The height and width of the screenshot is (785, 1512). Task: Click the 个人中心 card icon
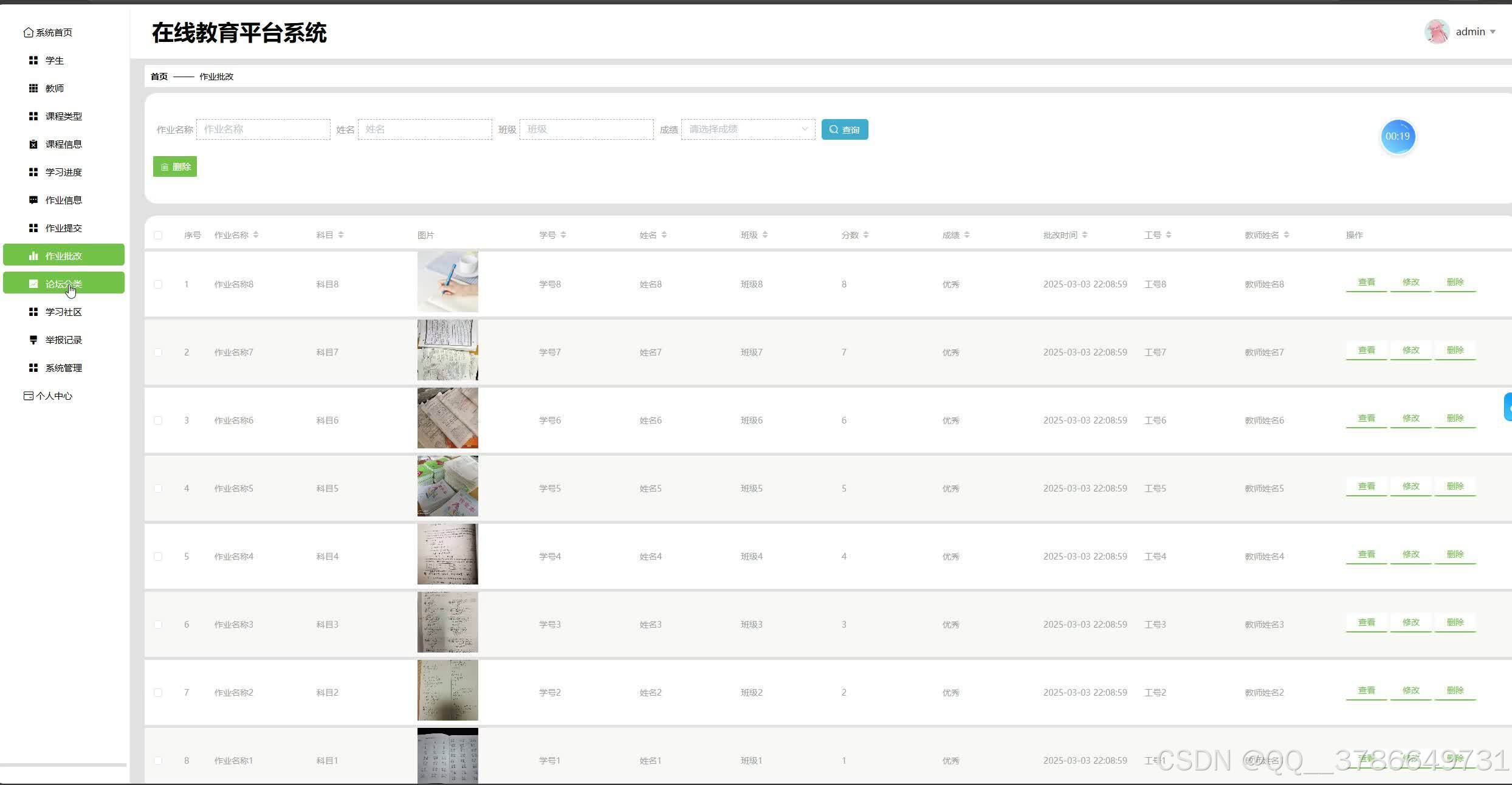pos(28,396)
